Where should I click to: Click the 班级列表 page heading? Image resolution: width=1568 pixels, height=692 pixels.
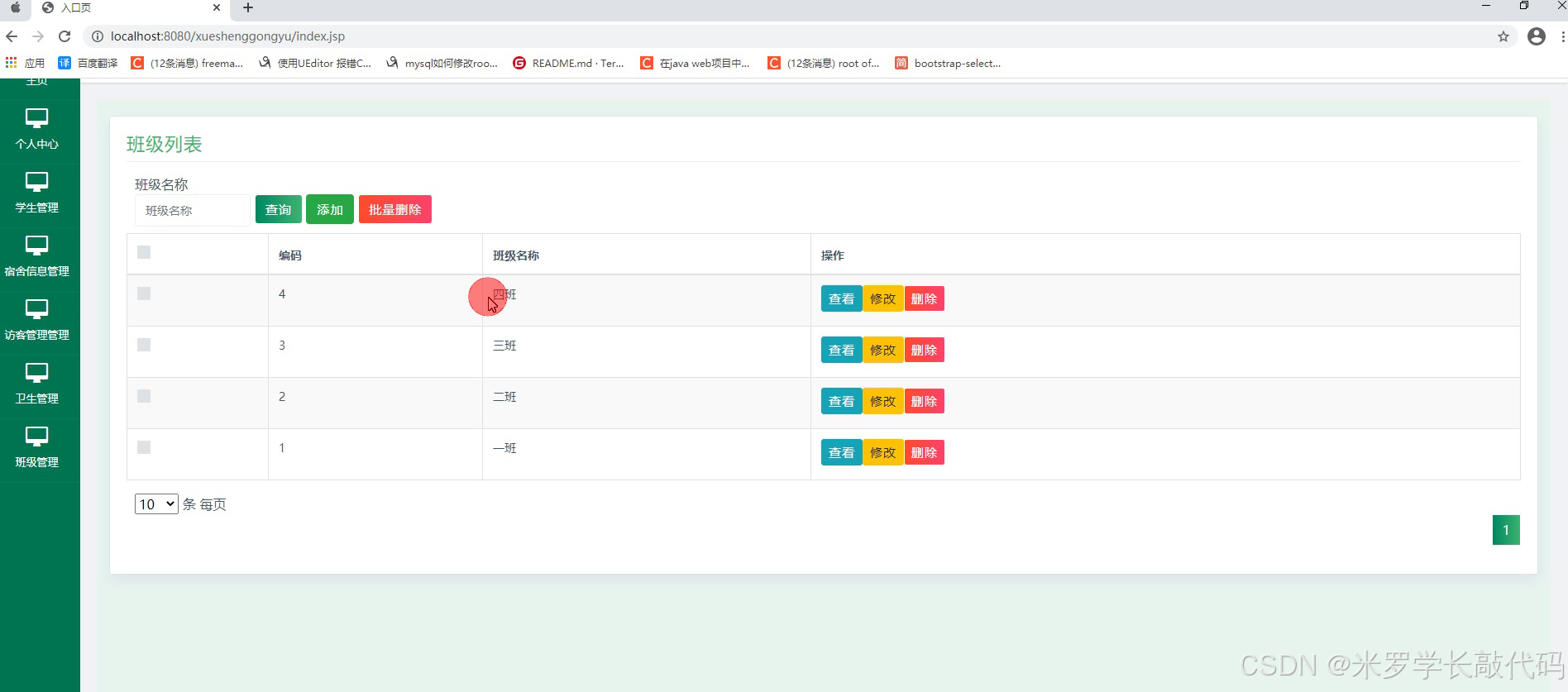point(165,144)
